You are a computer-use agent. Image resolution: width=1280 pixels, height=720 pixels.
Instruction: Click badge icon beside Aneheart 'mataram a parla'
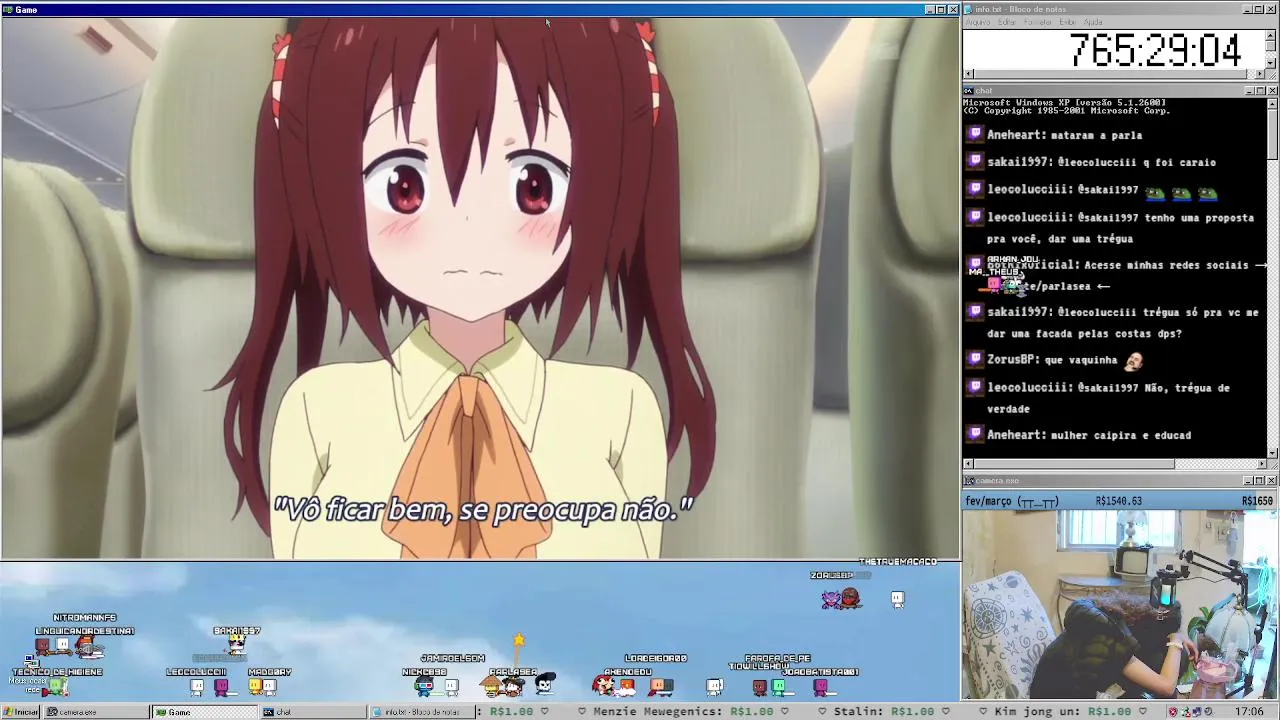(975, 134)
